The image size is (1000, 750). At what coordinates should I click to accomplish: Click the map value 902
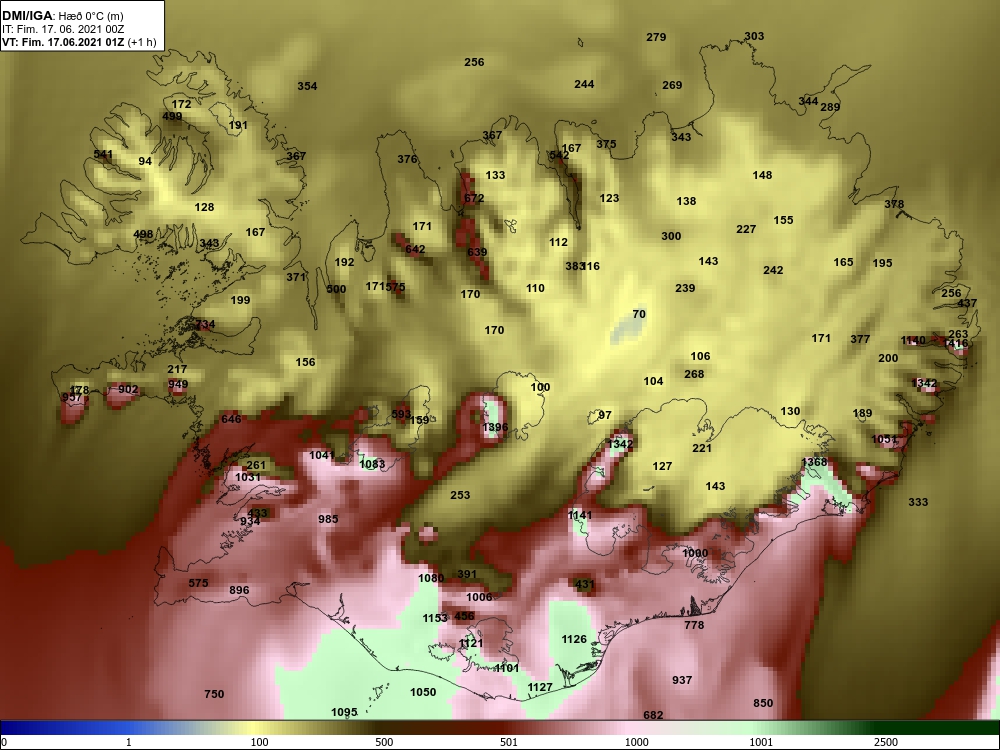pos(128,390)
